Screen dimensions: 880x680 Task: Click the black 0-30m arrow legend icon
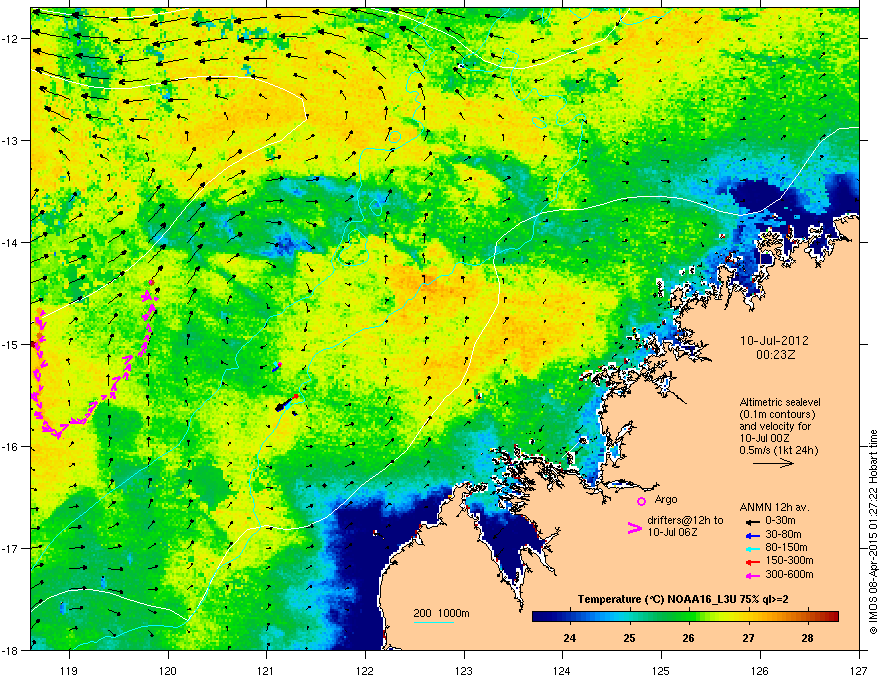tap(753, 521)
